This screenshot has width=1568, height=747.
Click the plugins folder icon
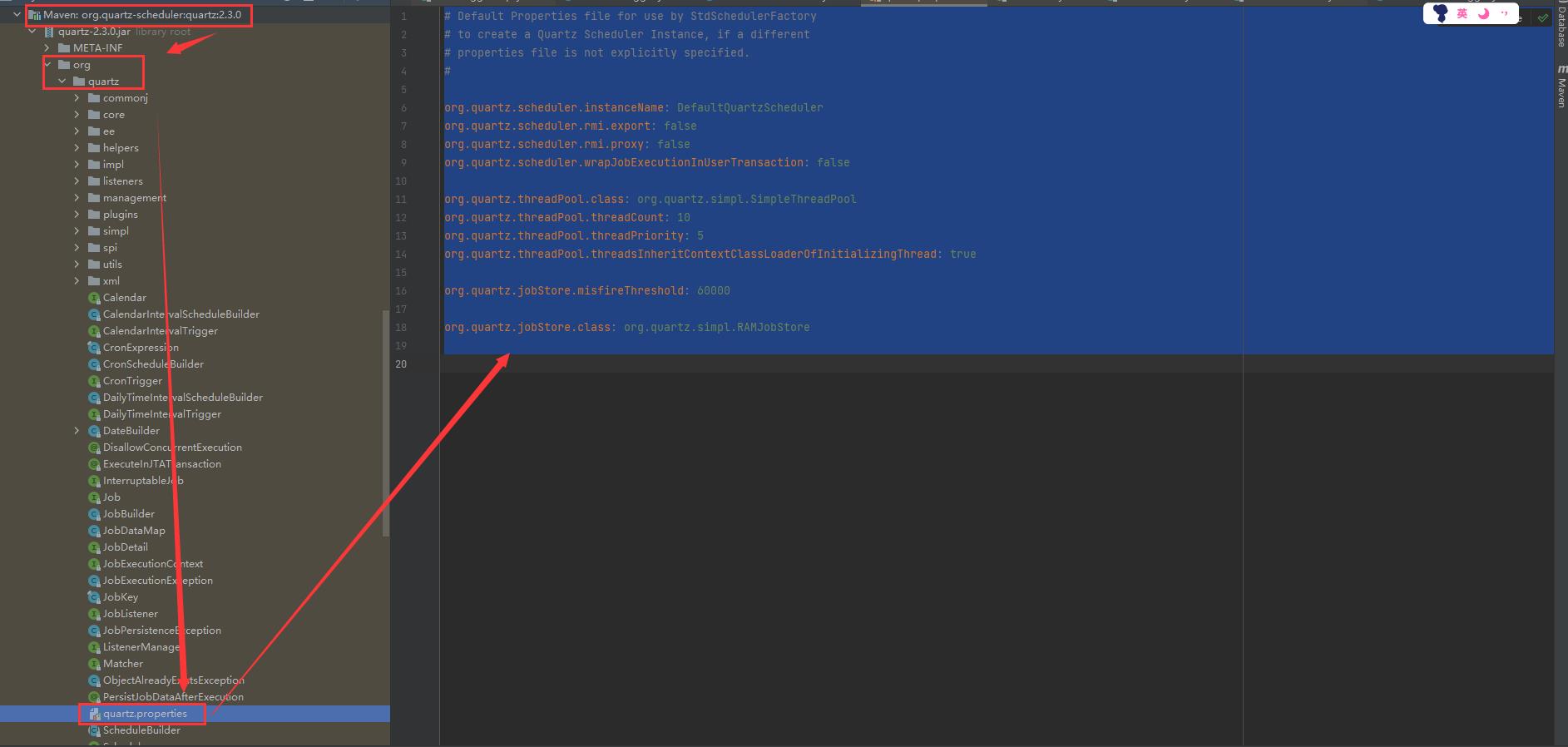click(x=94, y=214)
